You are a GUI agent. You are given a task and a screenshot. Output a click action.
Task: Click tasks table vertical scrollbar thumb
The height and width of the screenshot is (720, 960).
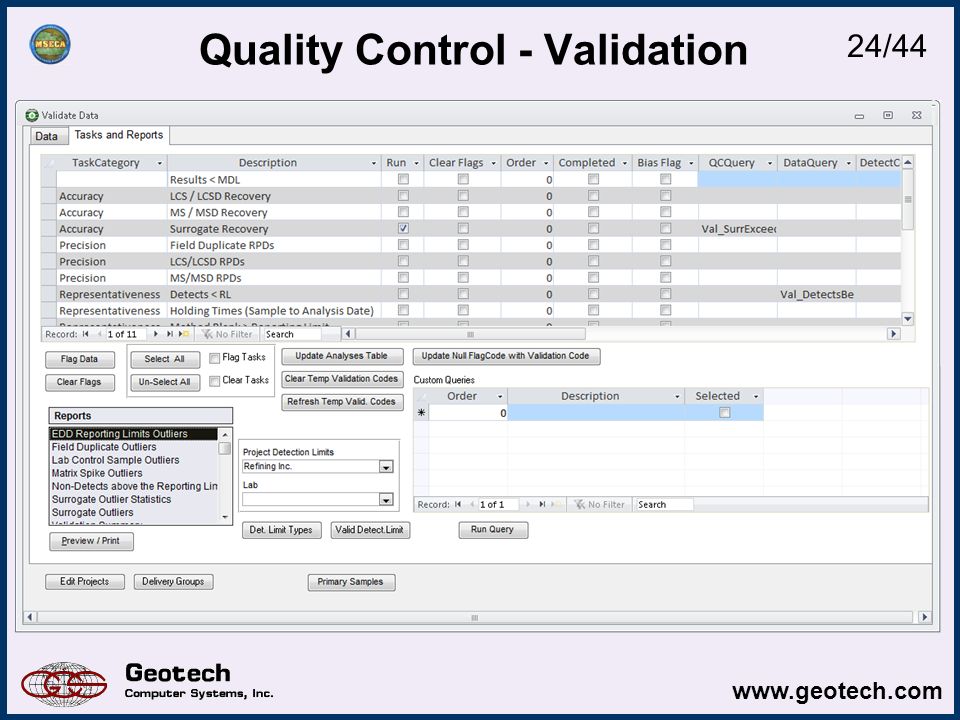[x=908, y=200]
